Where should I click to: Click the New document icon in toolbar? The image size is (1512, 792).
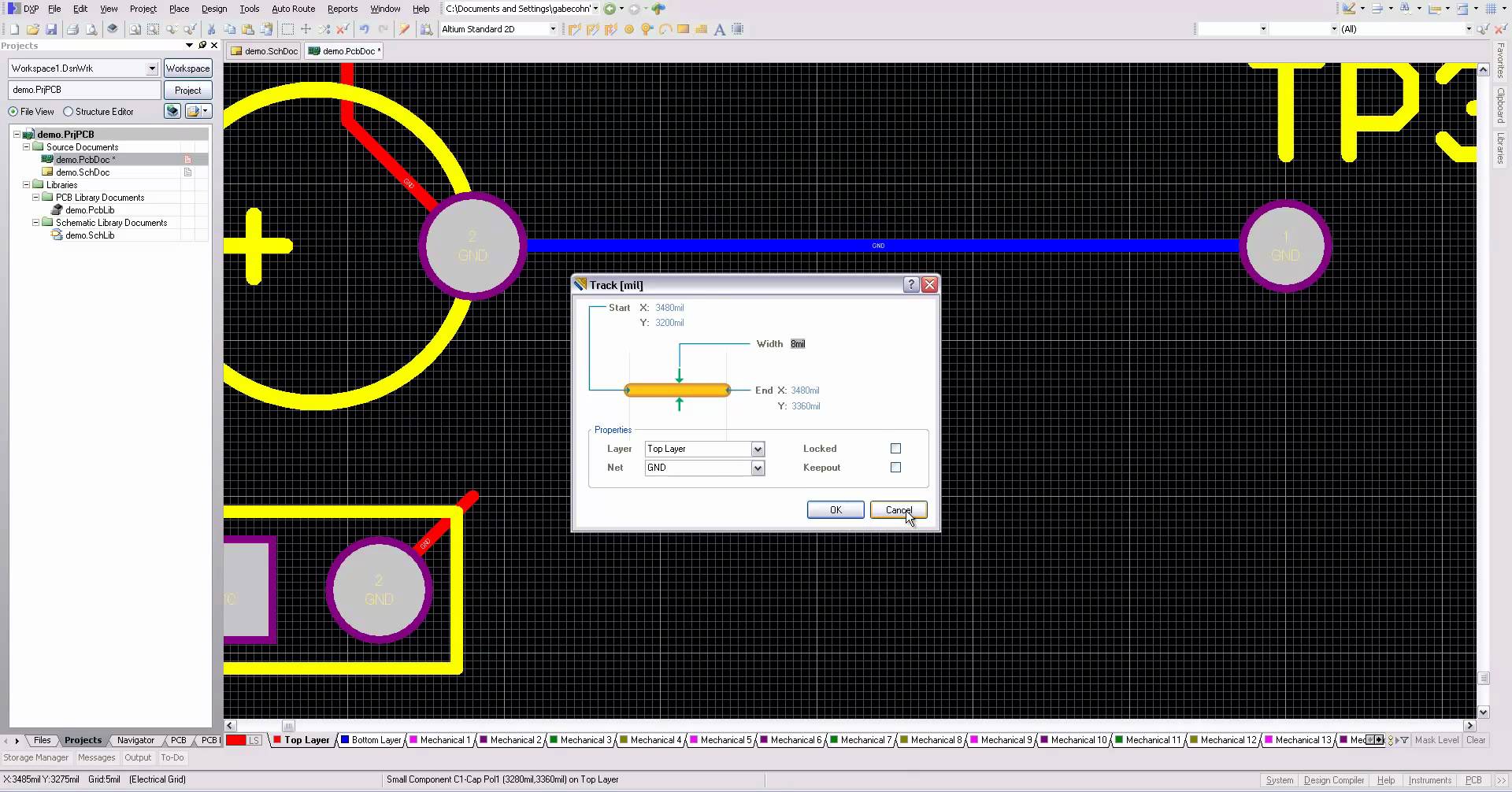click(x=14, y=29)
